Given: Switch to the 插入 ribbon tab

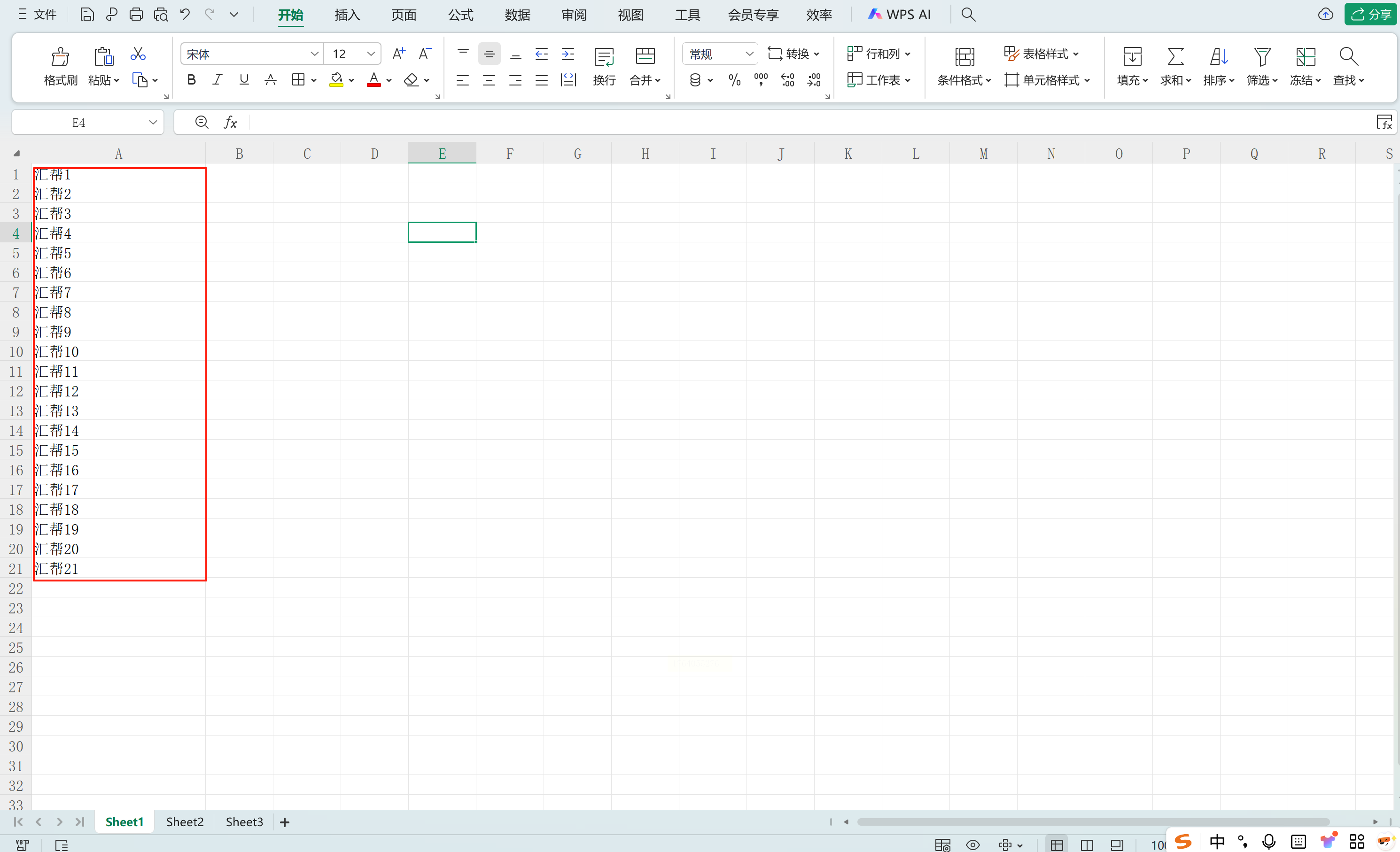Looking at the screenshot, I should [x=347, y=15].
